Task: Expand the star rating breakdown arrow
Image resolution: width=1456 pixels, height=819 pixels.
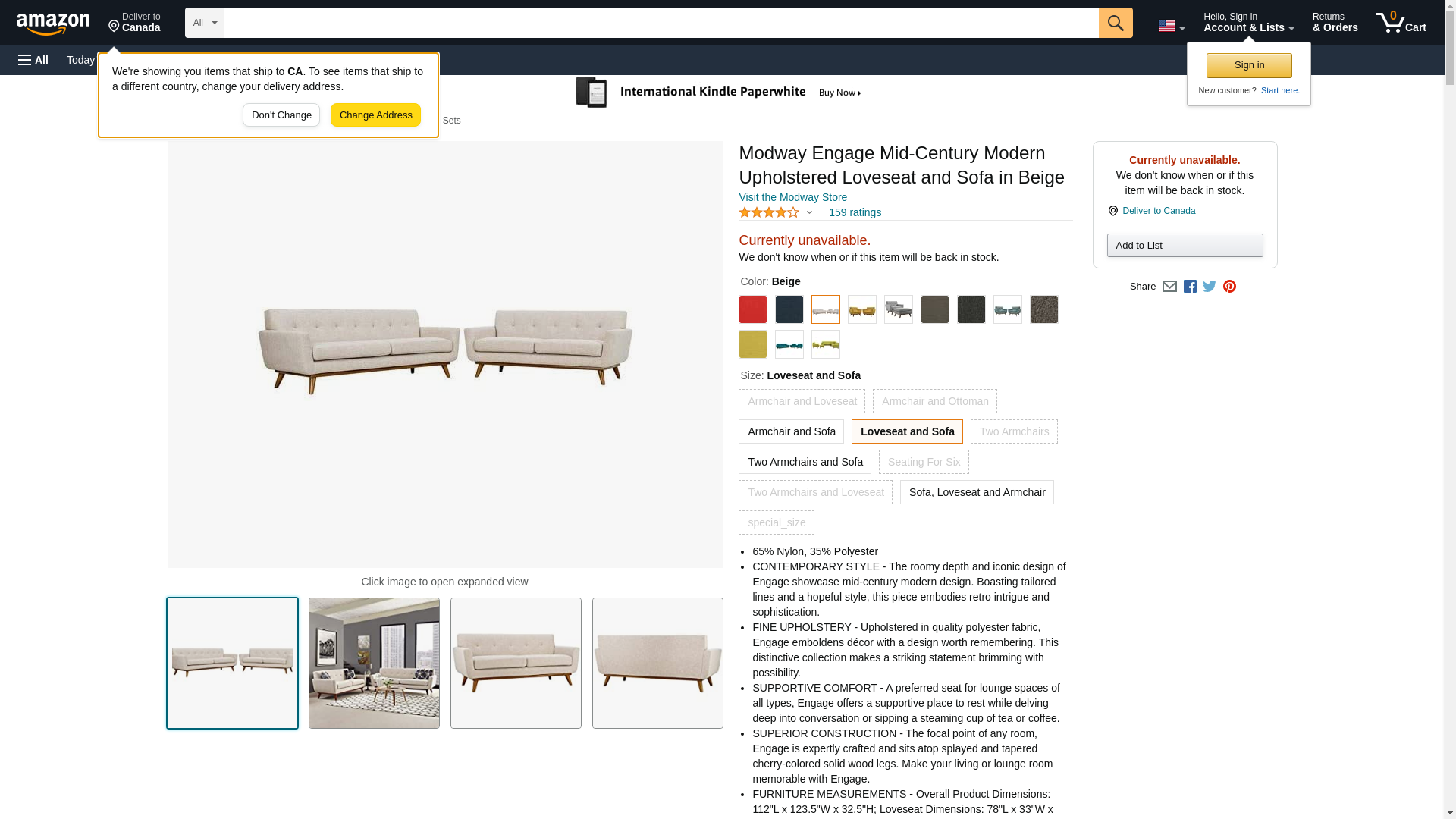Action: coord(809,213)
